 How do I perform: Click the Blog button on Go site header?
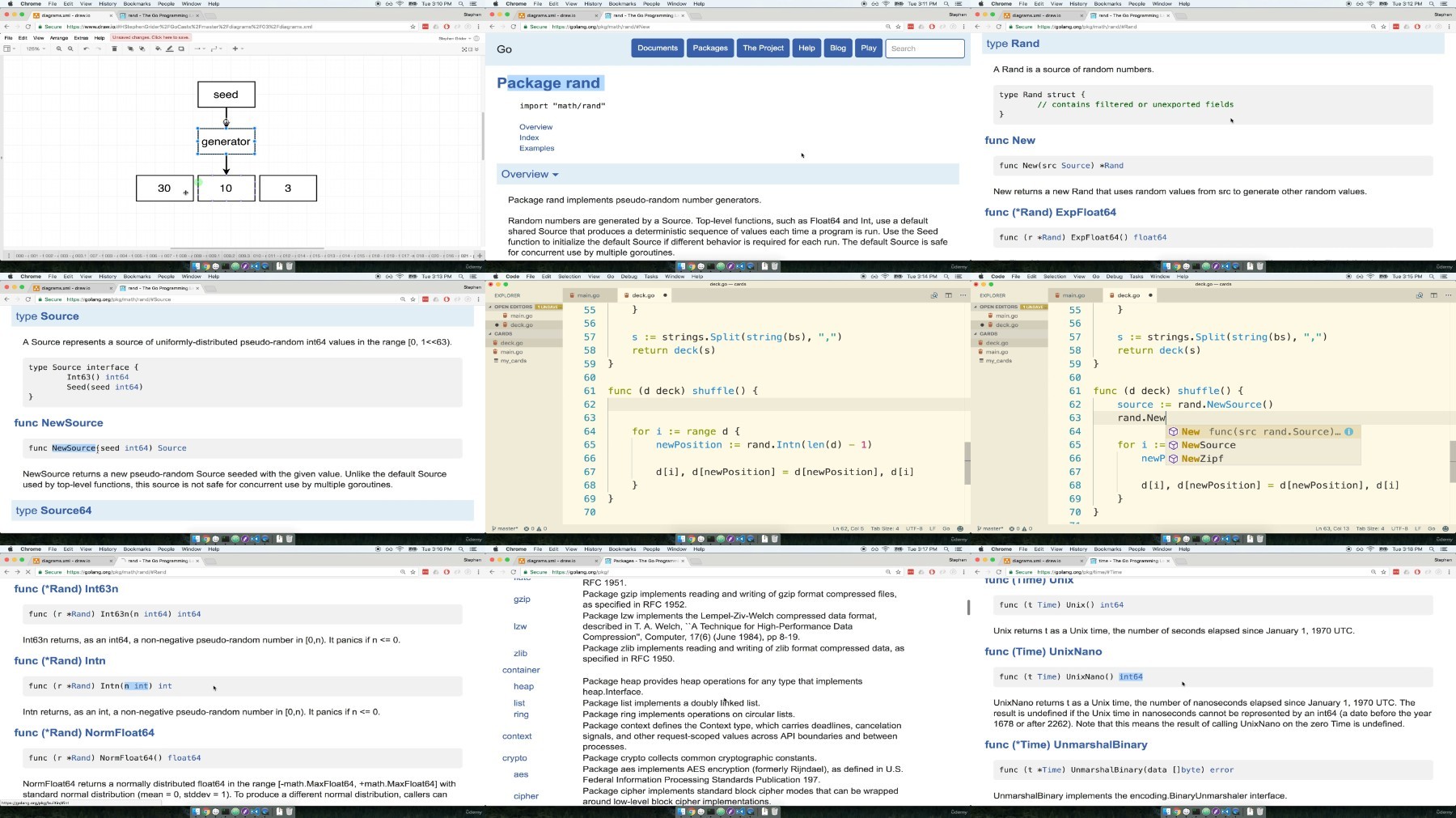click(838, 48)
